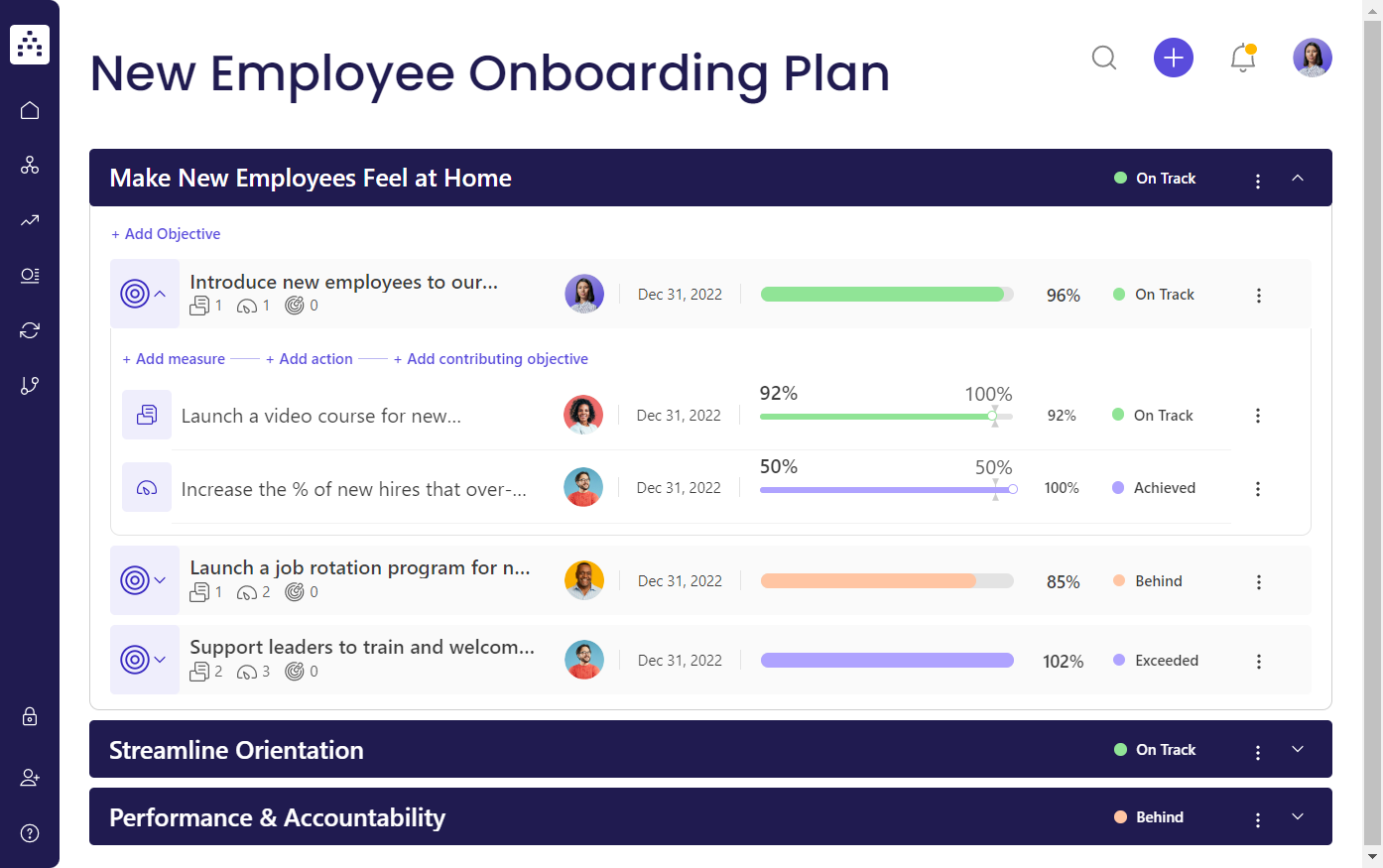Open the kebab menu on Support leaders objective
1383x868 pixels.
[x=1258, y=660]
